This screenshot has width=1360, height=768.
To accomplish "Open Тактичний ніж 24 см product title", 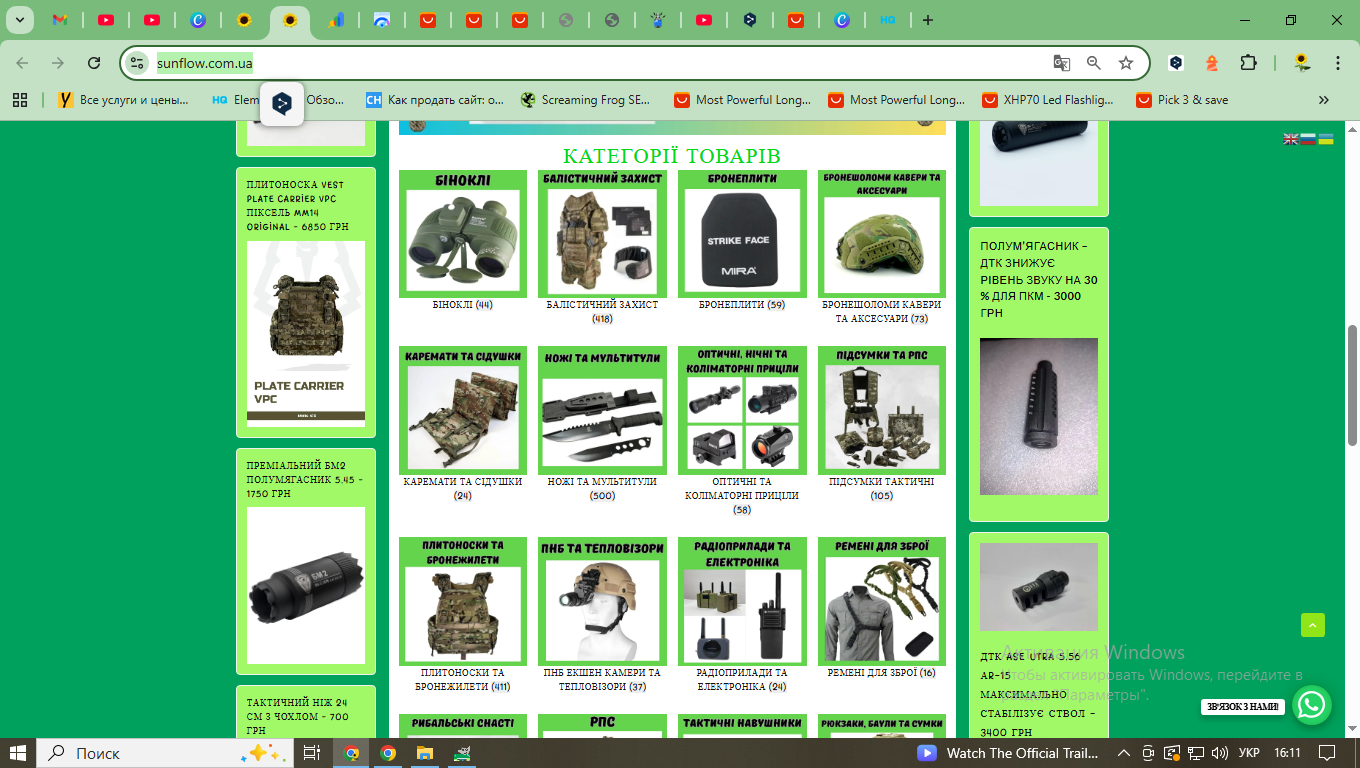I will 298,716.
